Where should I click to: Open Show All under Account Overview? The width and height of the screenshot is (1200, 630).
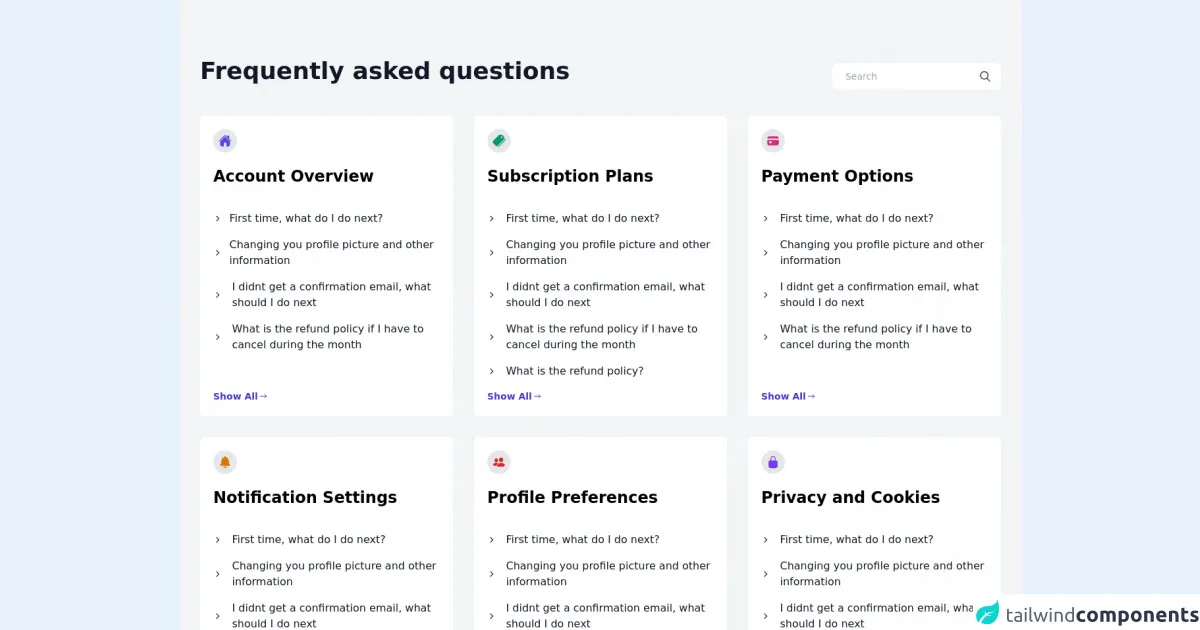click(240, 396)
